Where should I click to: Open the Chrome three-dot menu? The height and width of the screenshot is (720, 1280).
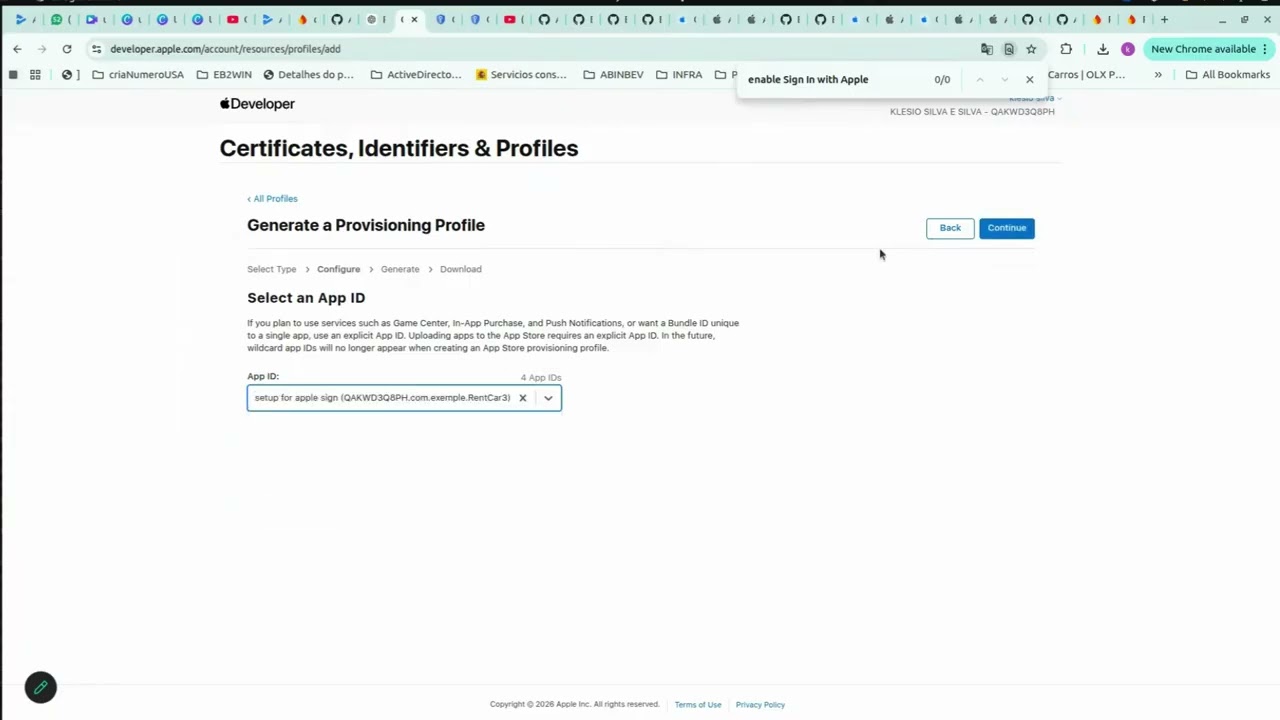pos(1266,49)
